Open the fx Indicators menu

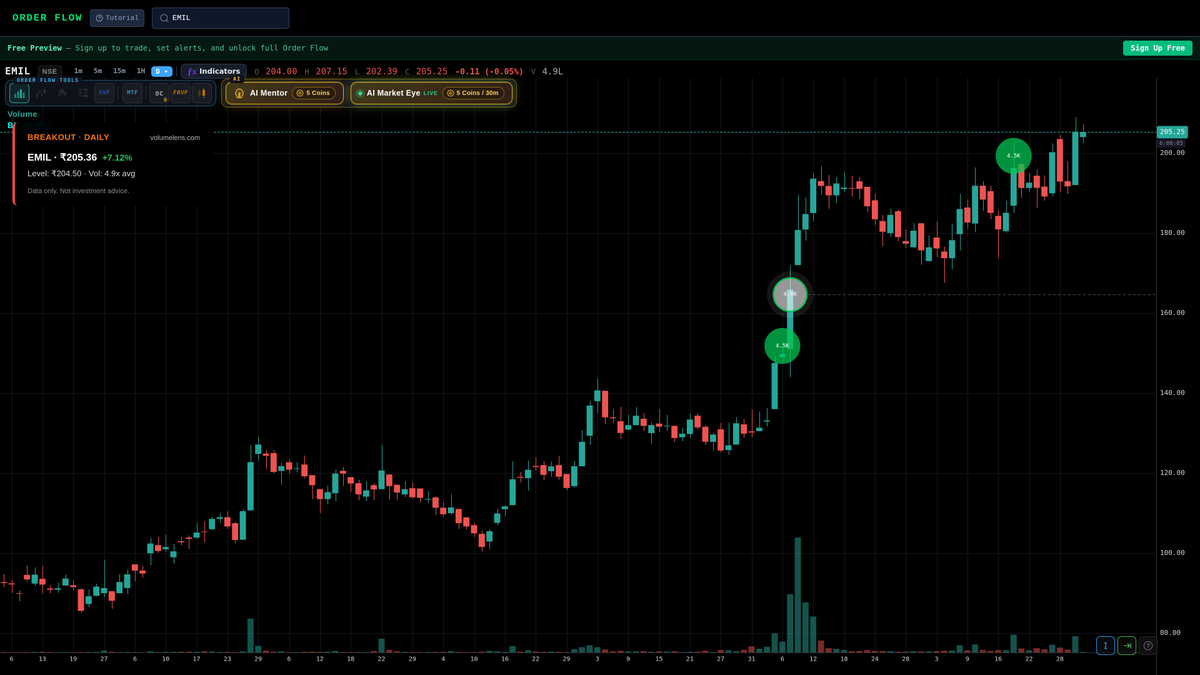point(214,71)
